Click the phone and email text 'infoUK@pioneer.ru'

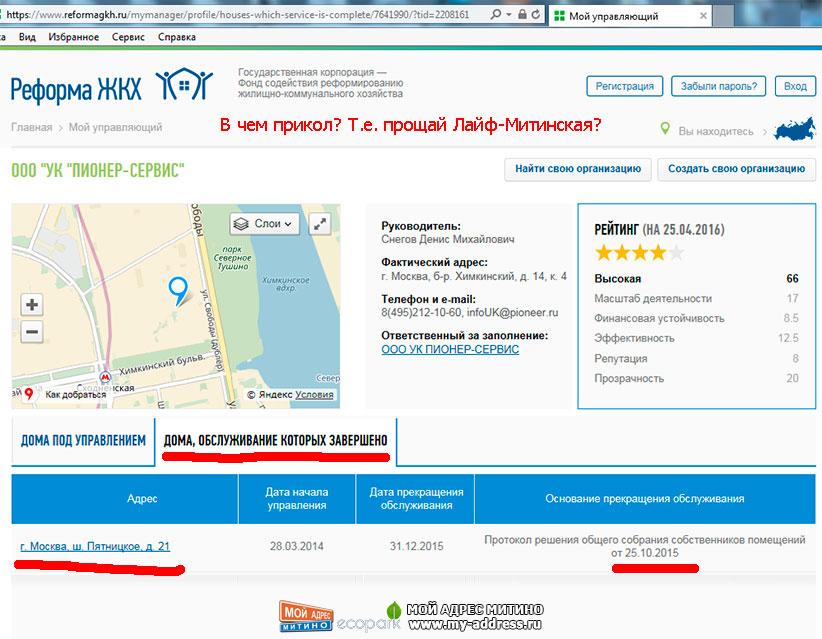tap(512, 312)
